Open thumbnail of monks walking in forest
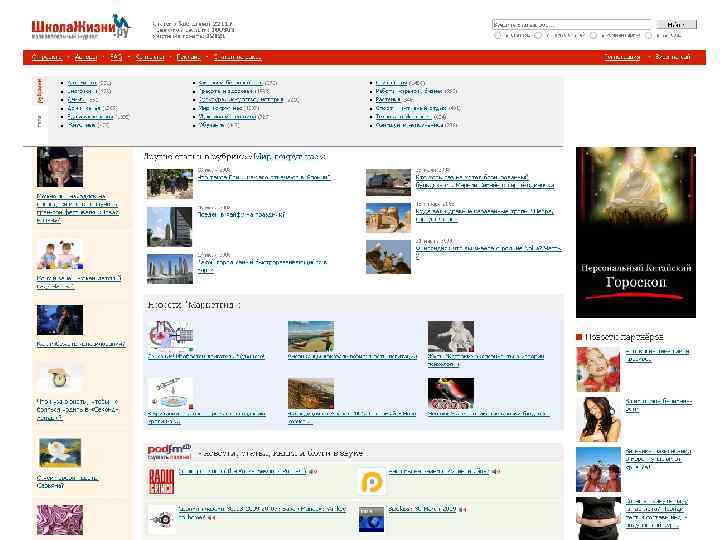720x540 pixels. [169, 183]
